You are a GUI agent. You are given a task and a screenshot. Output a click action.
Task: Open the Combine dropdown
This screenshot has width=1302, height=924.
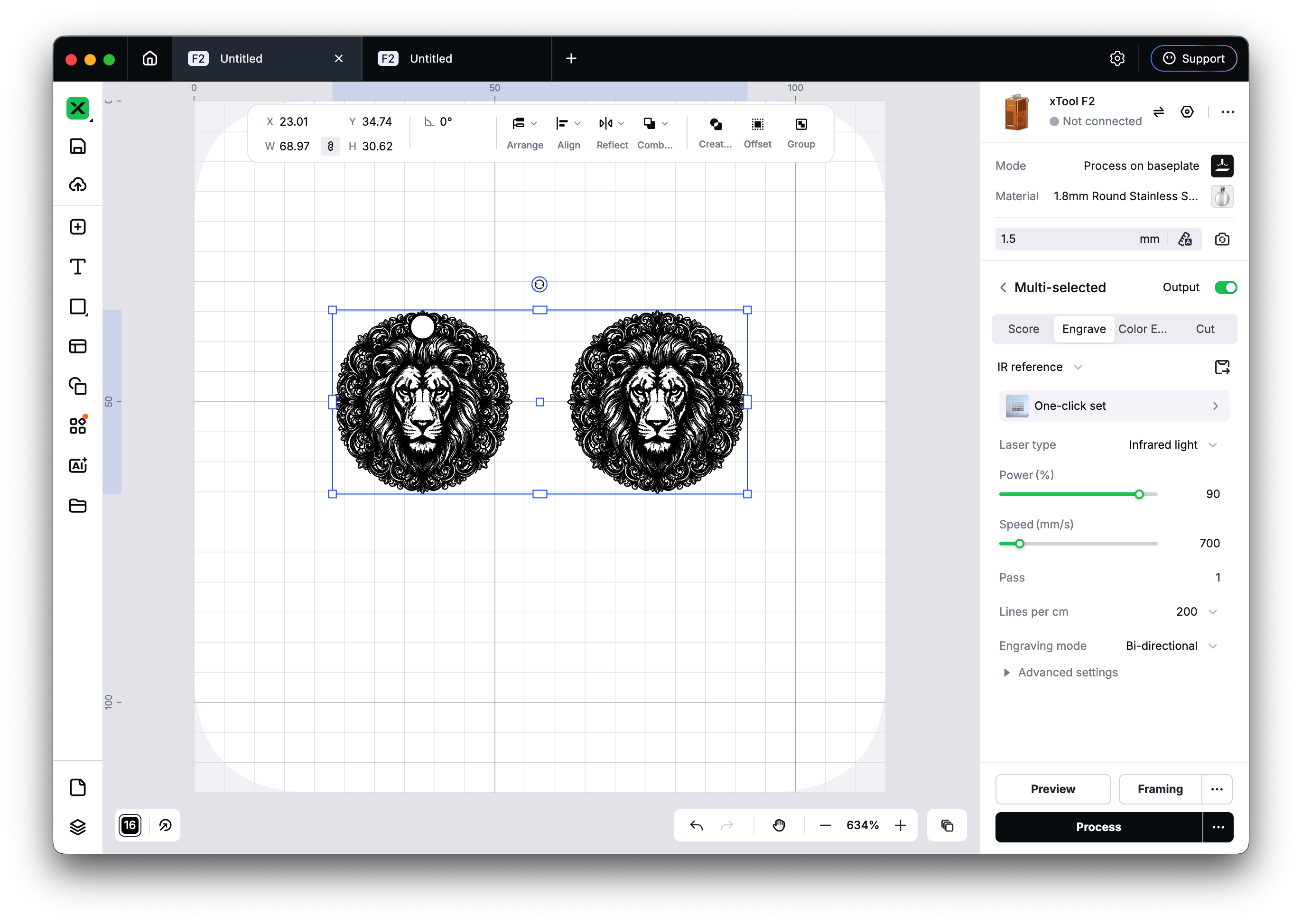tap(655, 133)
